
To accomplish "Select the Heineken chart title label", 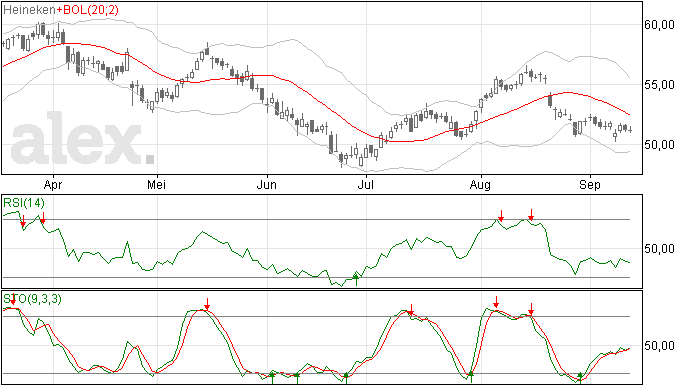I will pos(29,10).
